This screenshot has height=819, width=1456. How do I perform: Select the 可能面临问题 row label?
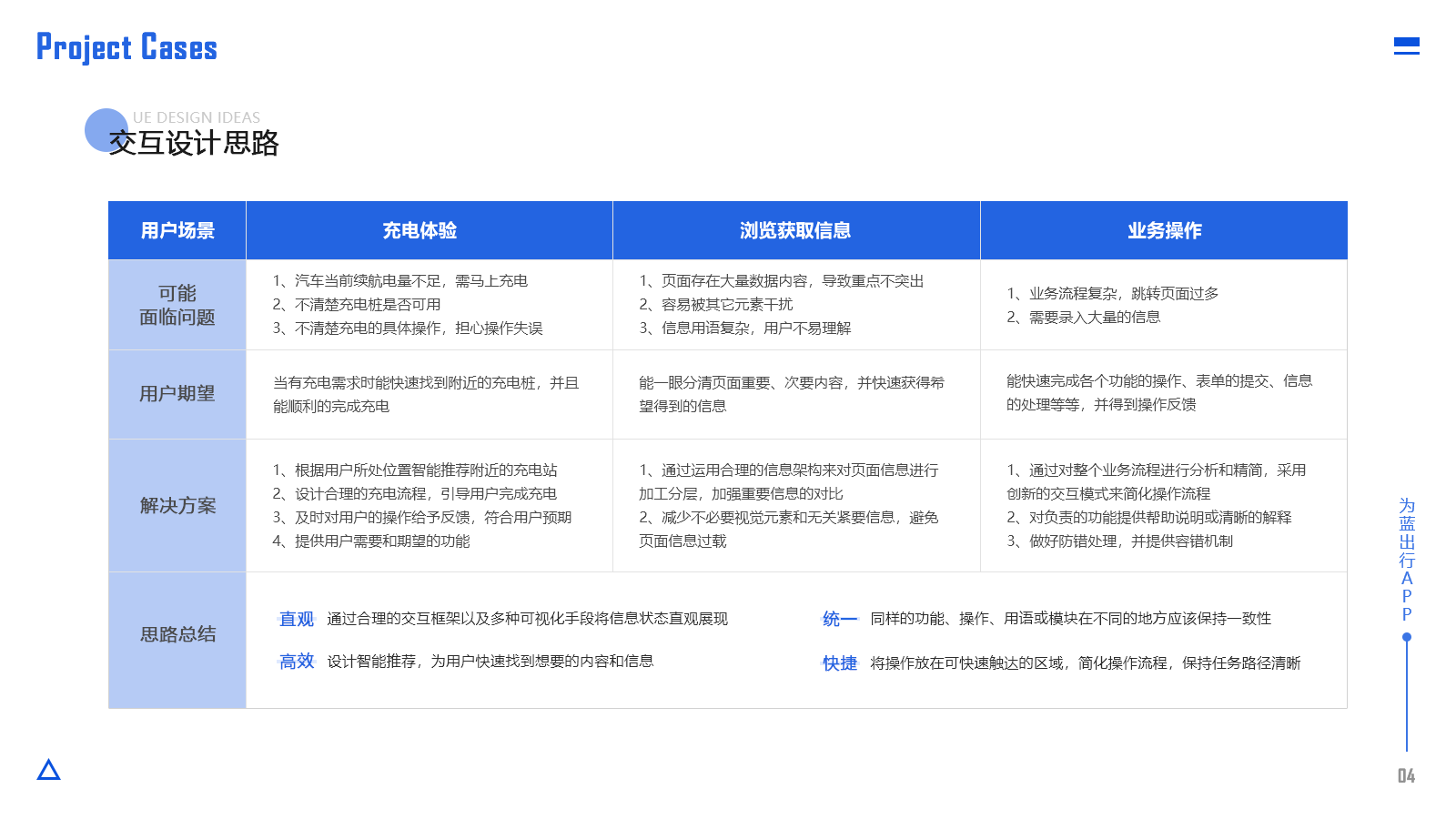(177, 305)
